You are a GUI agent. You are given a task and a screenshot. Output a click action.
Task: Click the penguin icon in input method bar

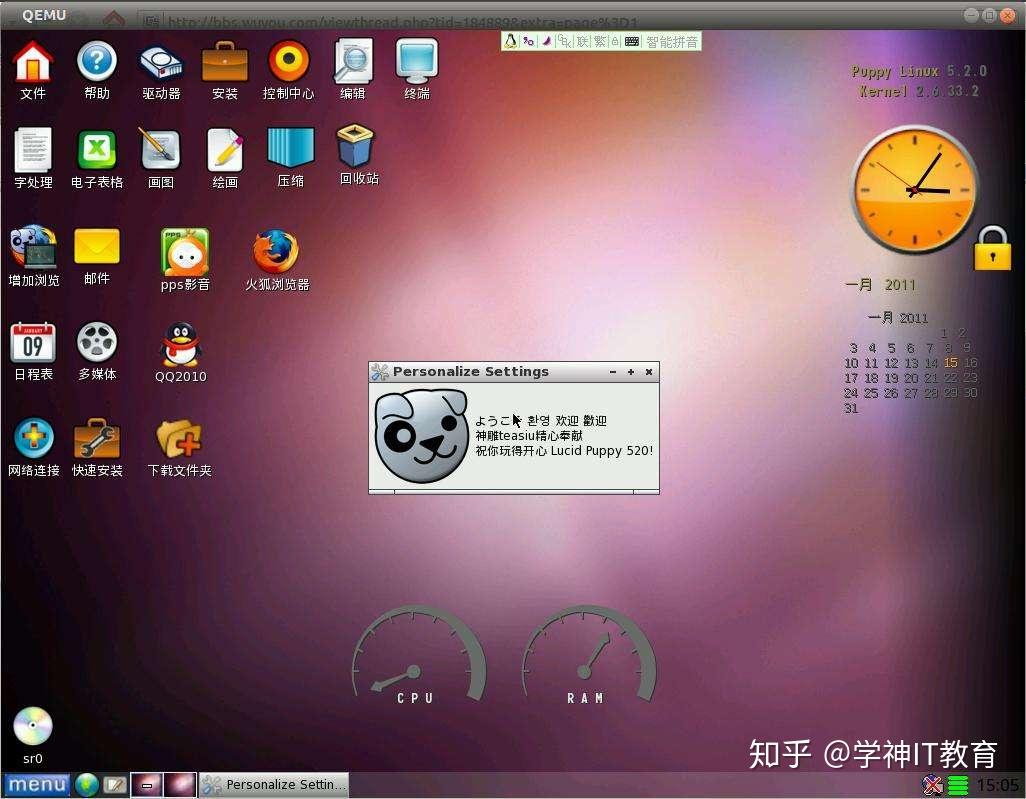pos(510,41)
